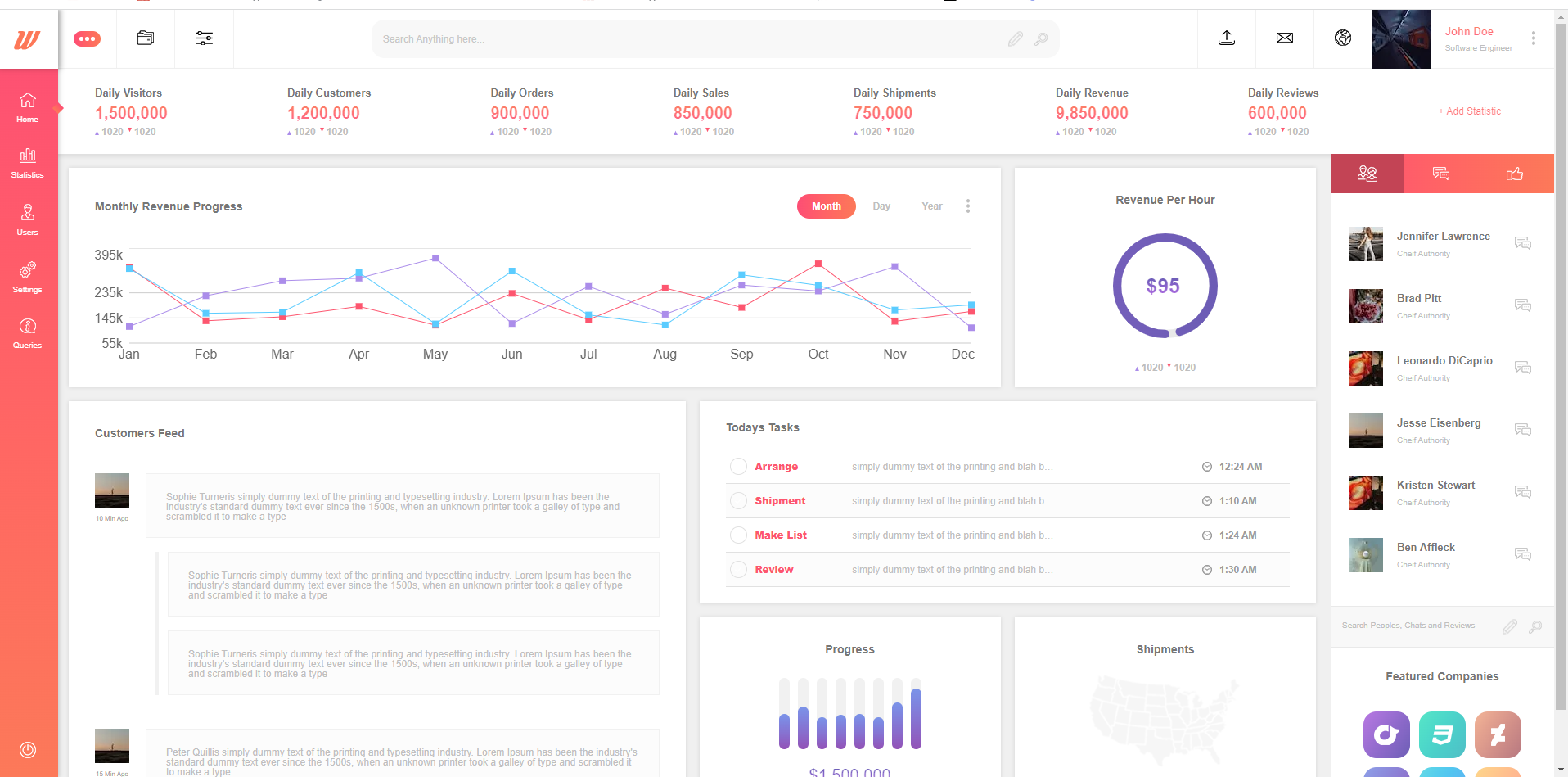Mark the Arrange task as done

coord(738,466)
